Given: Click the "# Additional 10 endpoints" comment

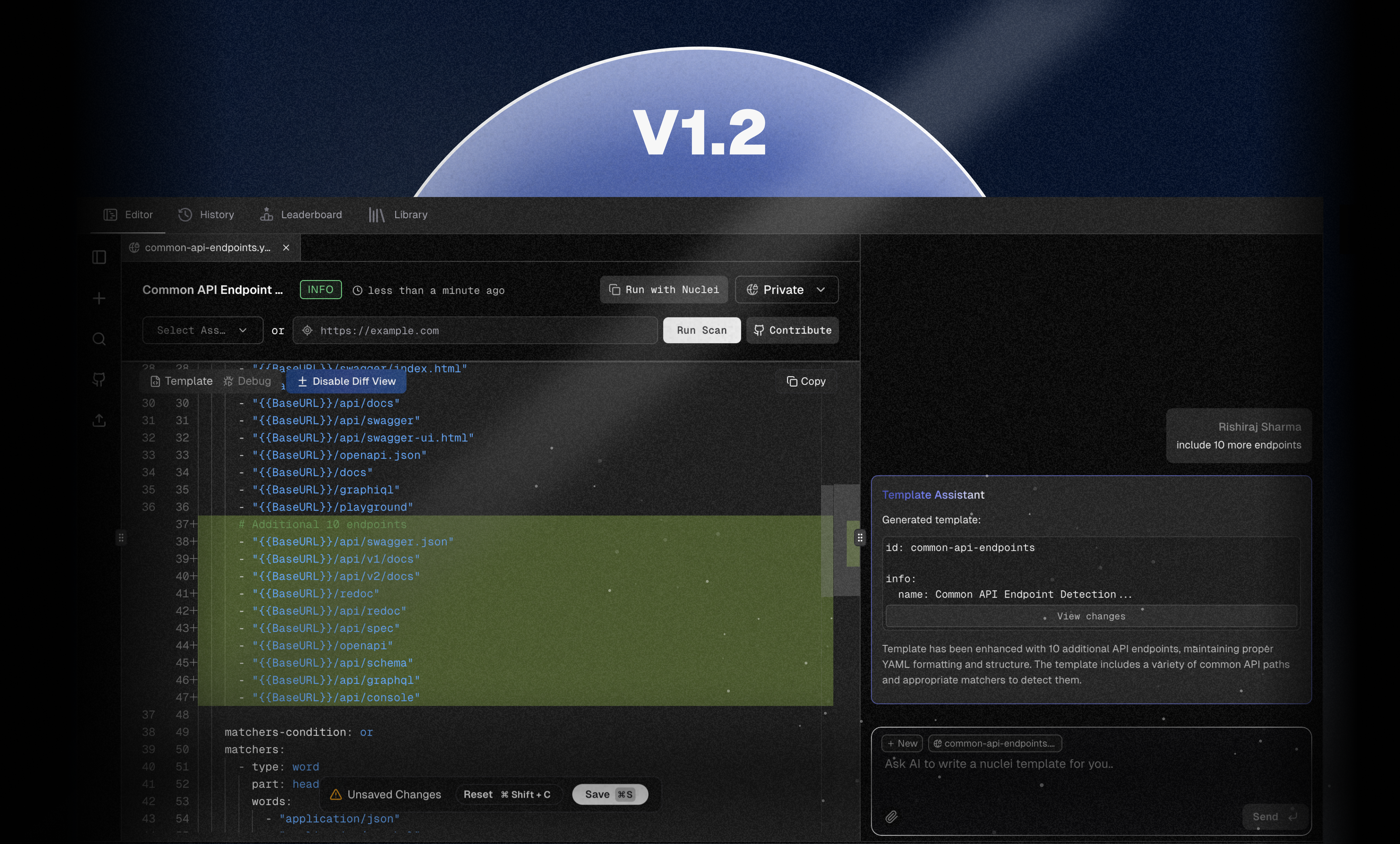Looking at the screenshot, I should tap(323, 524).
